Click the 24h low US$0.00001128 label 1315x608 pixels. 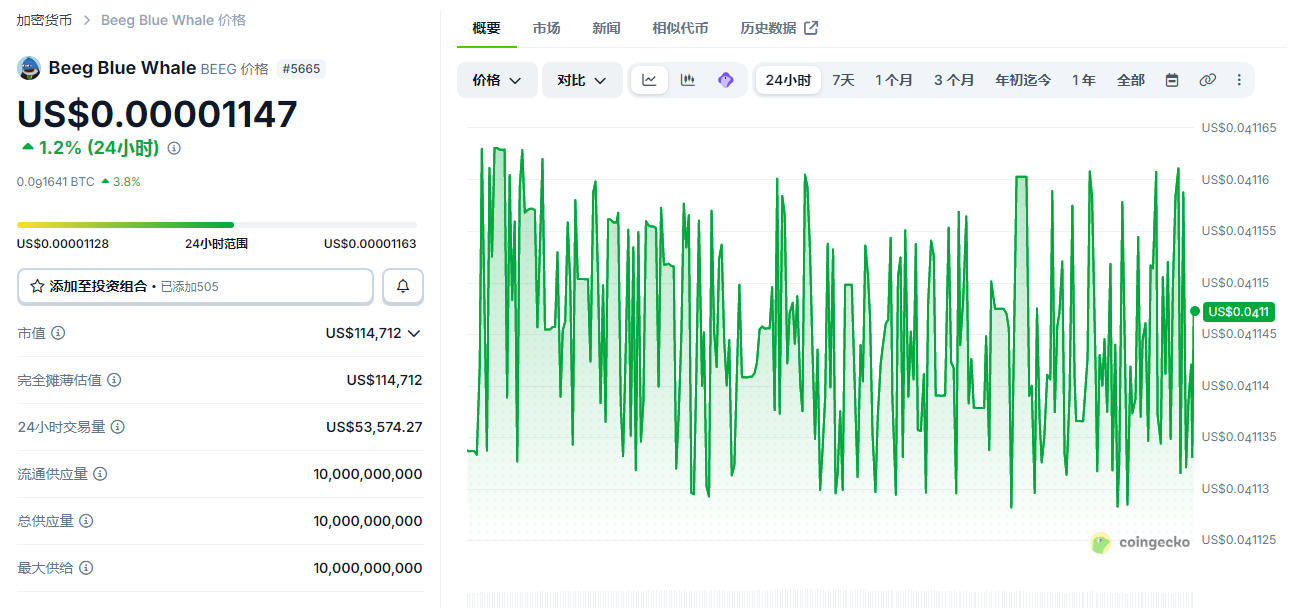[x=63, y=244]
